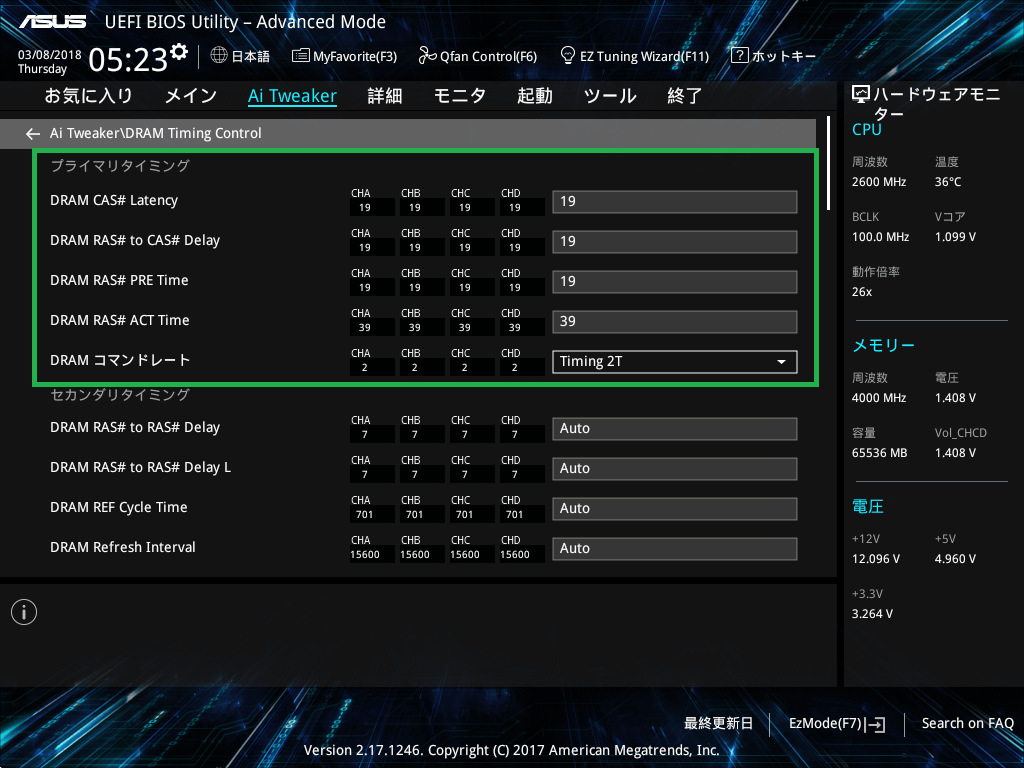Click the DRAM REF Cycle Time field

(x=675, y=508)
